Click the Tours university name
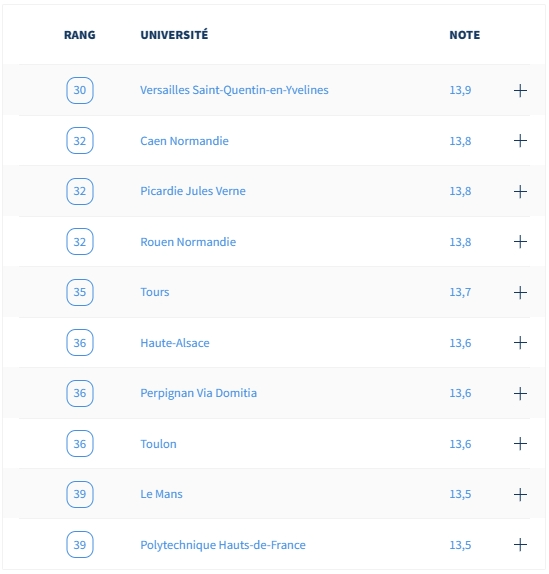The width and height of the screenshot is (549, 574). [x=155, y=292]
